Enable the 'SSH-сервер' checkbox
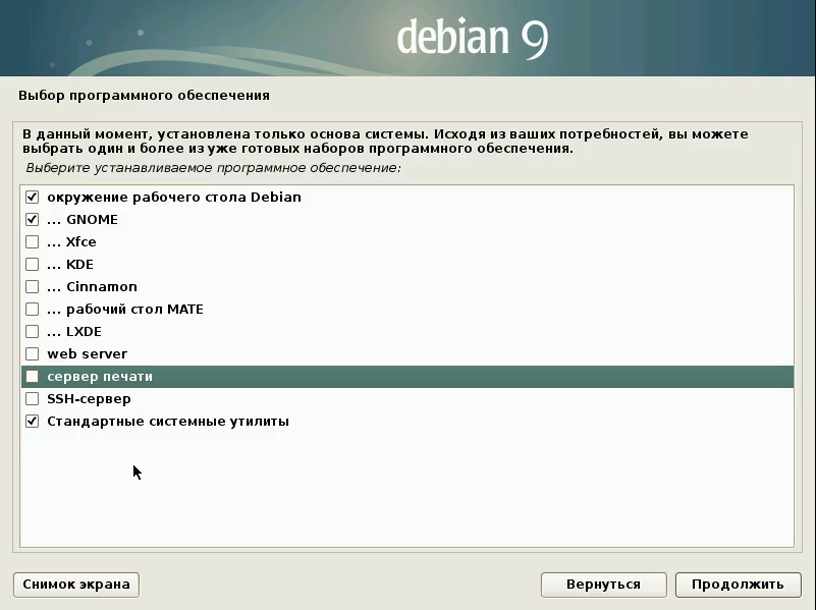This screenshot has width=816, height=610. [x=32, y=399]
